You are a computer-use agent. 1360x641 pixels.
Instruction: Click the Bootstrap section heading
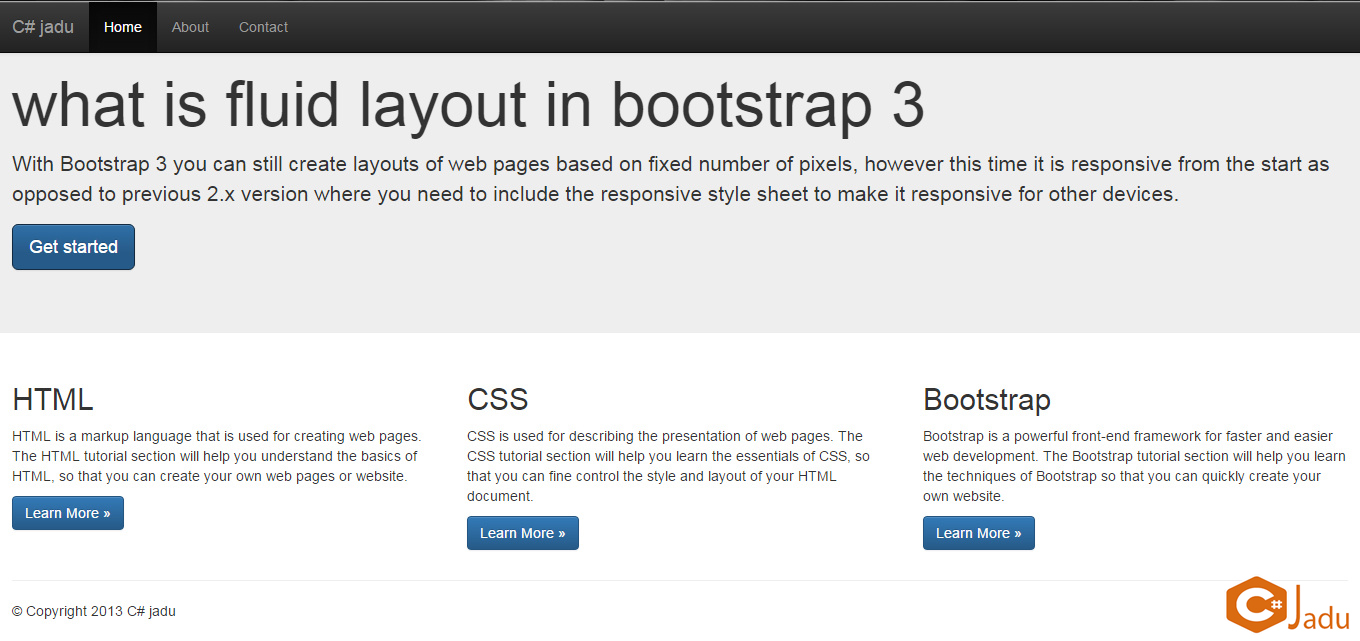click(x=987, y=400)
